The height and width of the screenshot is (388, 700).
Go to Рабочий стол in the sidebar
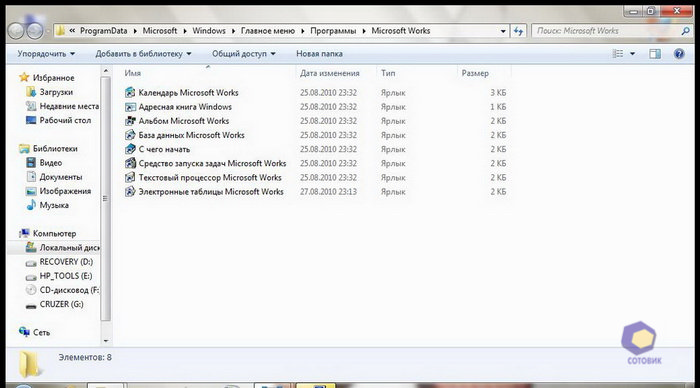[x=65, y=121]
